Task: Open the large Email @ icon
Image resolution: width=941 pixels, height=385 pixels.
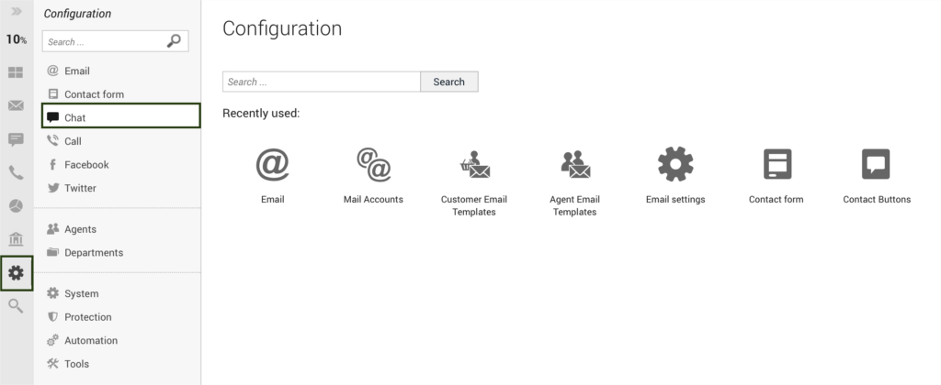Action: point(272,165)
